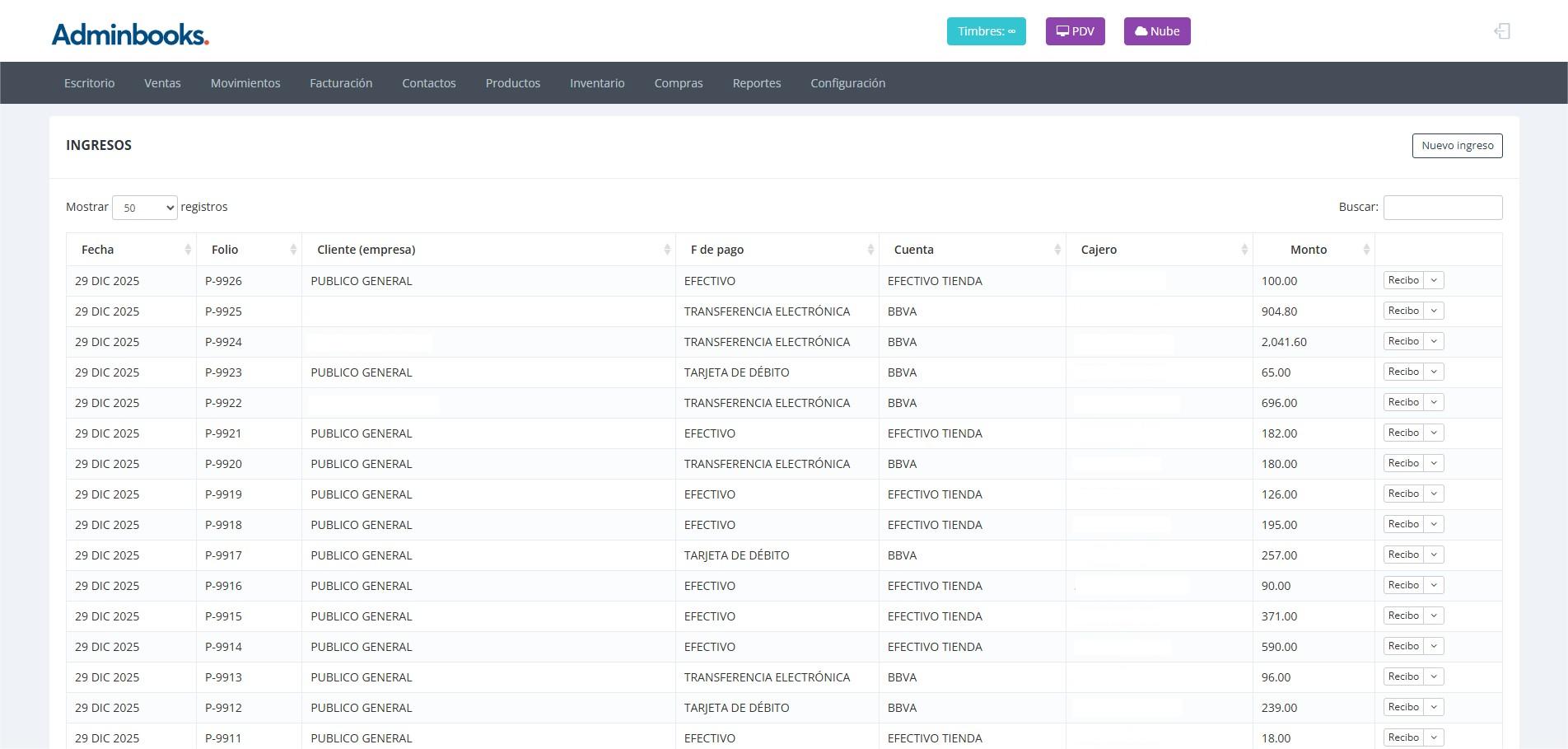Screen dimensions: 1568x749
Task: Click the Nube cloud button
Action: pyautogui.click(x=1156, y=31)
